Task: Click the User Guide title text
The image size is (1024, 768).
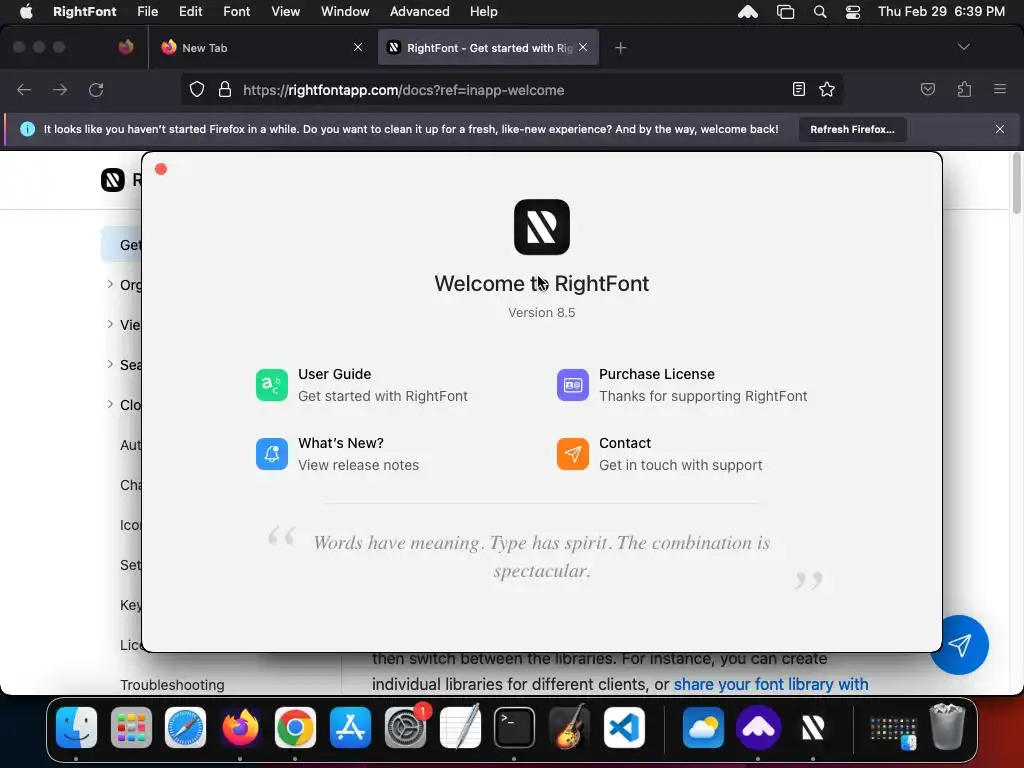Action: 334,374
